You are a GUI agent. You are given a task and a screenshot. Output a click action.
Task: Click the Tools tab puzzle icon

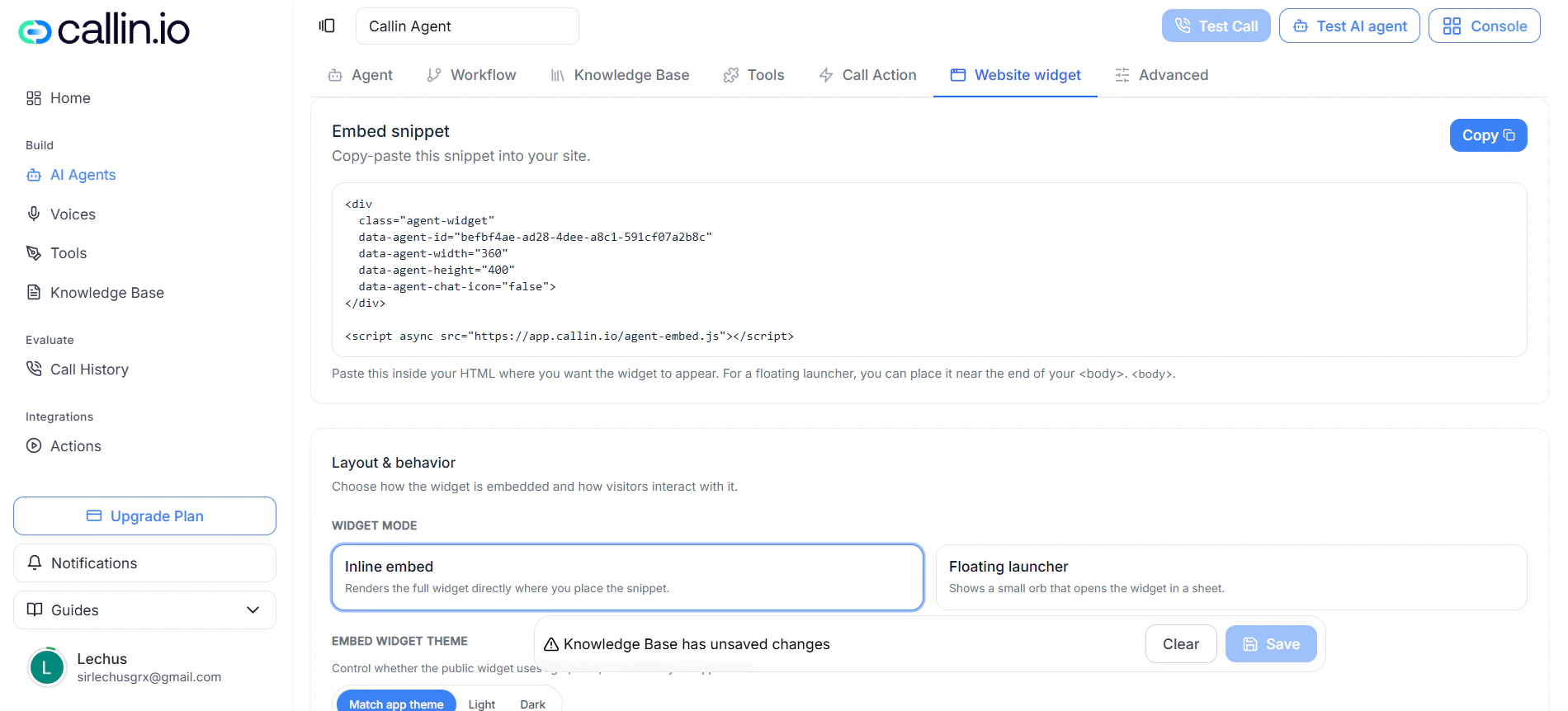pos(731,75)
